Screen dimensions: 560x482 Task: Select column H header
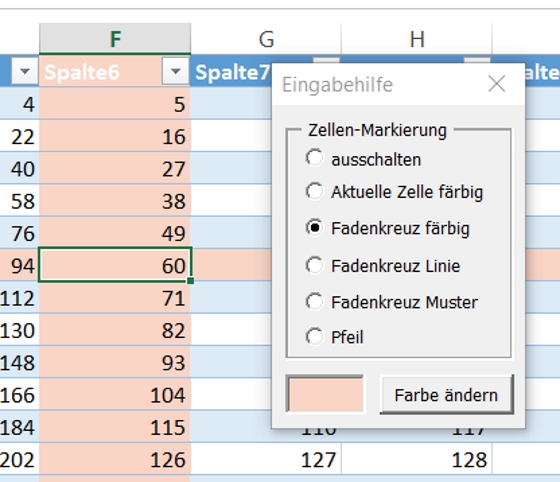(417, 39)
